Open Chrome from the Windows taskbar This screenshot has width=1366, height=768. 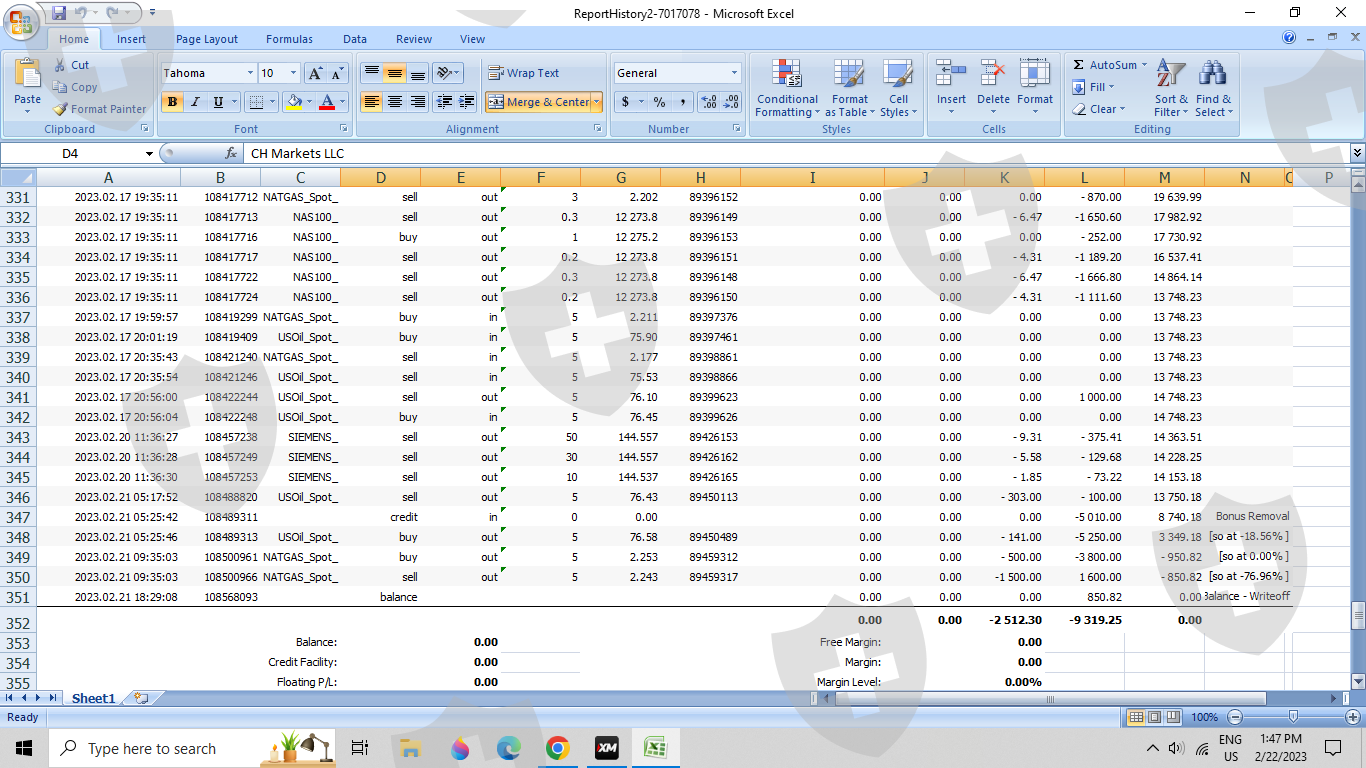[557, 748]
